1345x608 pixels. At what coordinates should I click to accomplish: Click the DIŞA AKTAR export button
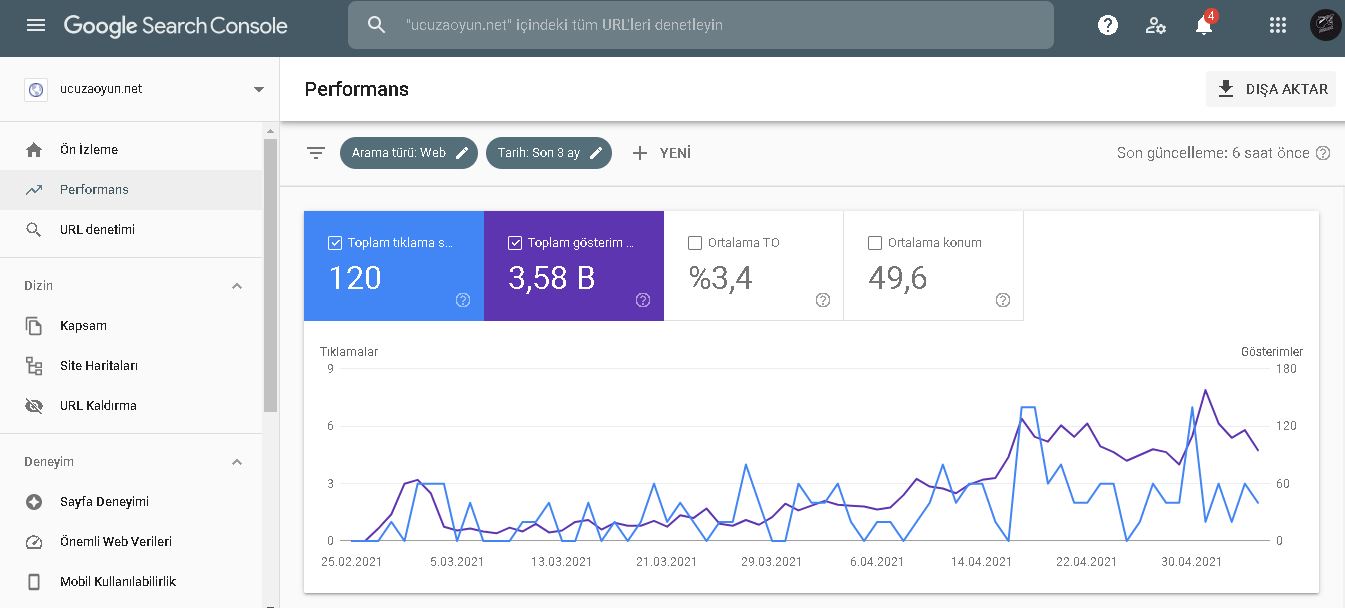pos(1271,89)
